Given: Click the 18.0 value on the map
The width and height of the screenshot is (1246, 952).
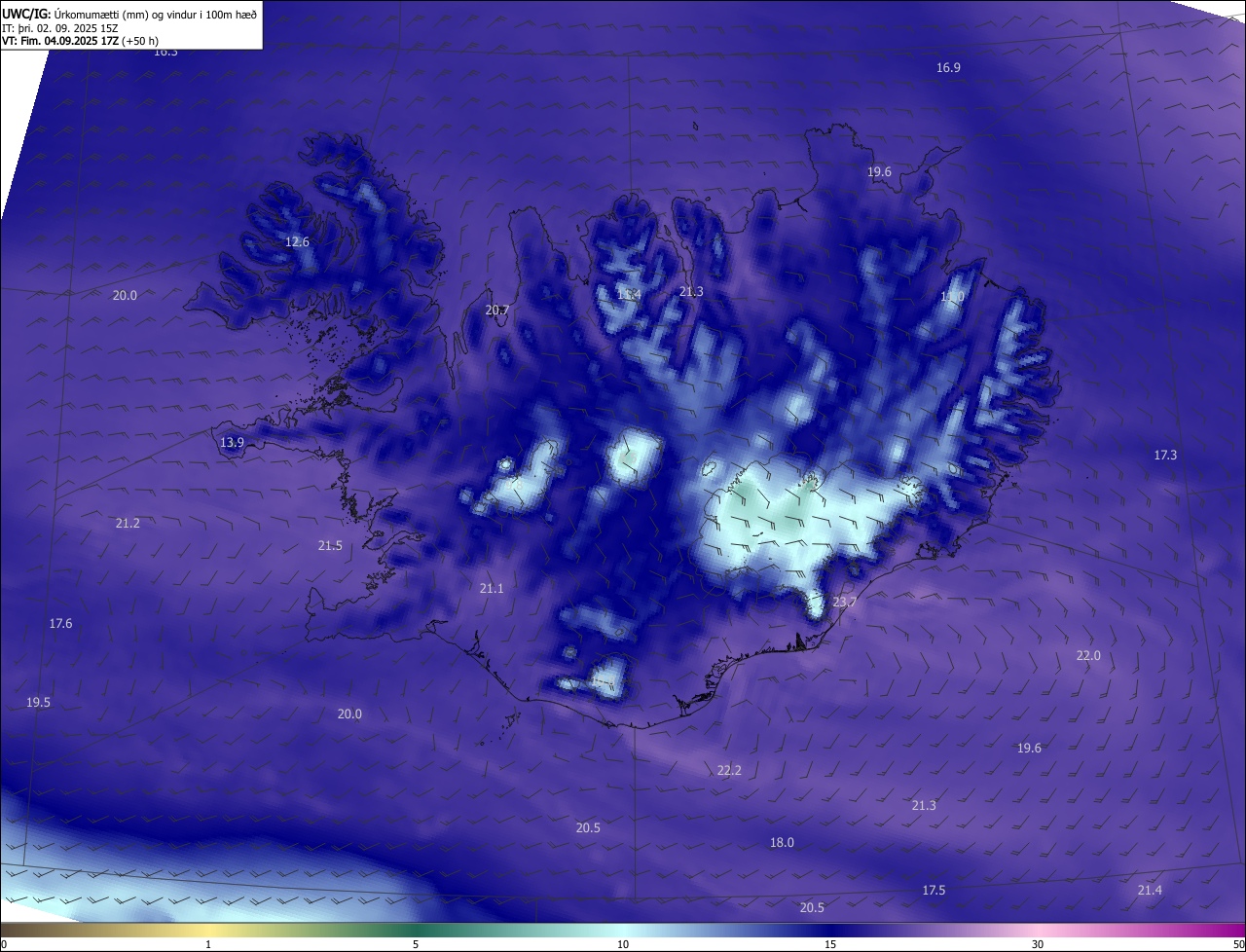Looking at the screenshot, I should (x=782, y=843).
